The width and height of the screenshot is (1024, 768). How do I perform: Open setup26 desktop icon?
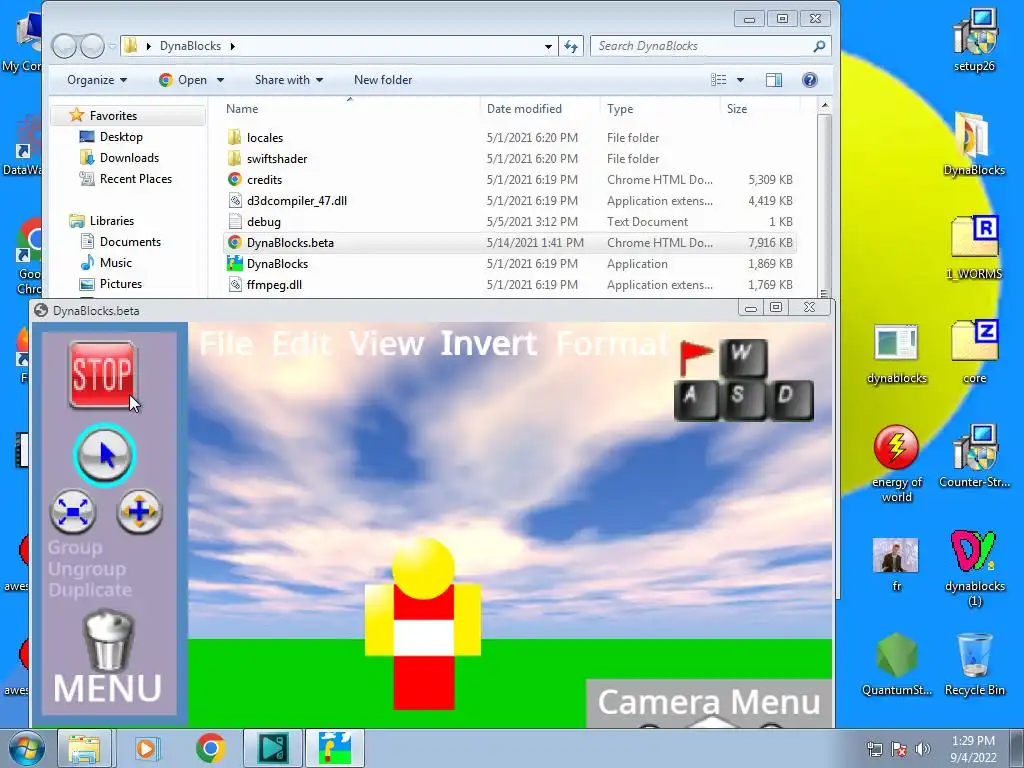point(974,39)
